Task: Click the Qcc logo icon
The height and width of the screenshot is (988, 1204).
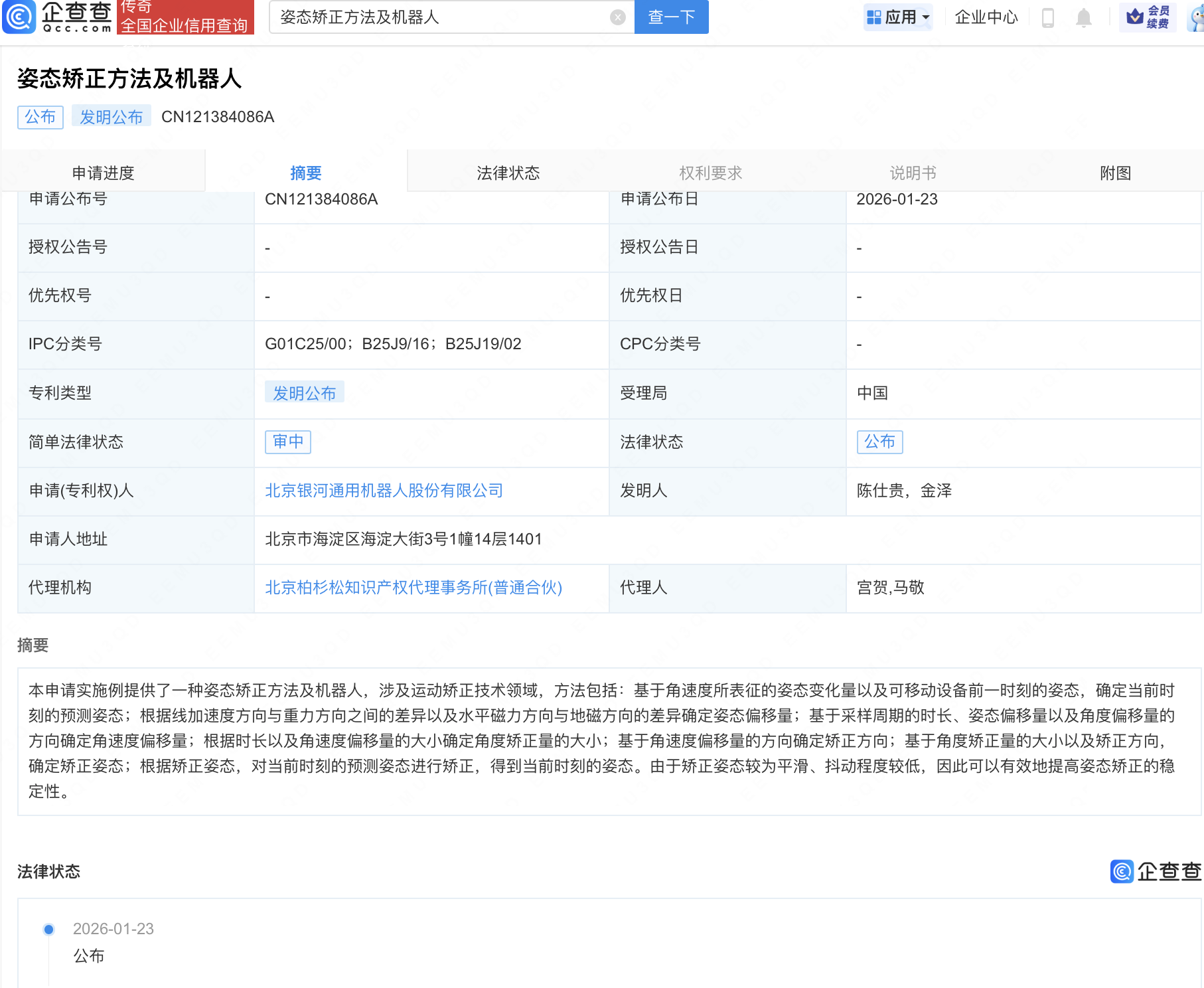Action: click(19, 17)
